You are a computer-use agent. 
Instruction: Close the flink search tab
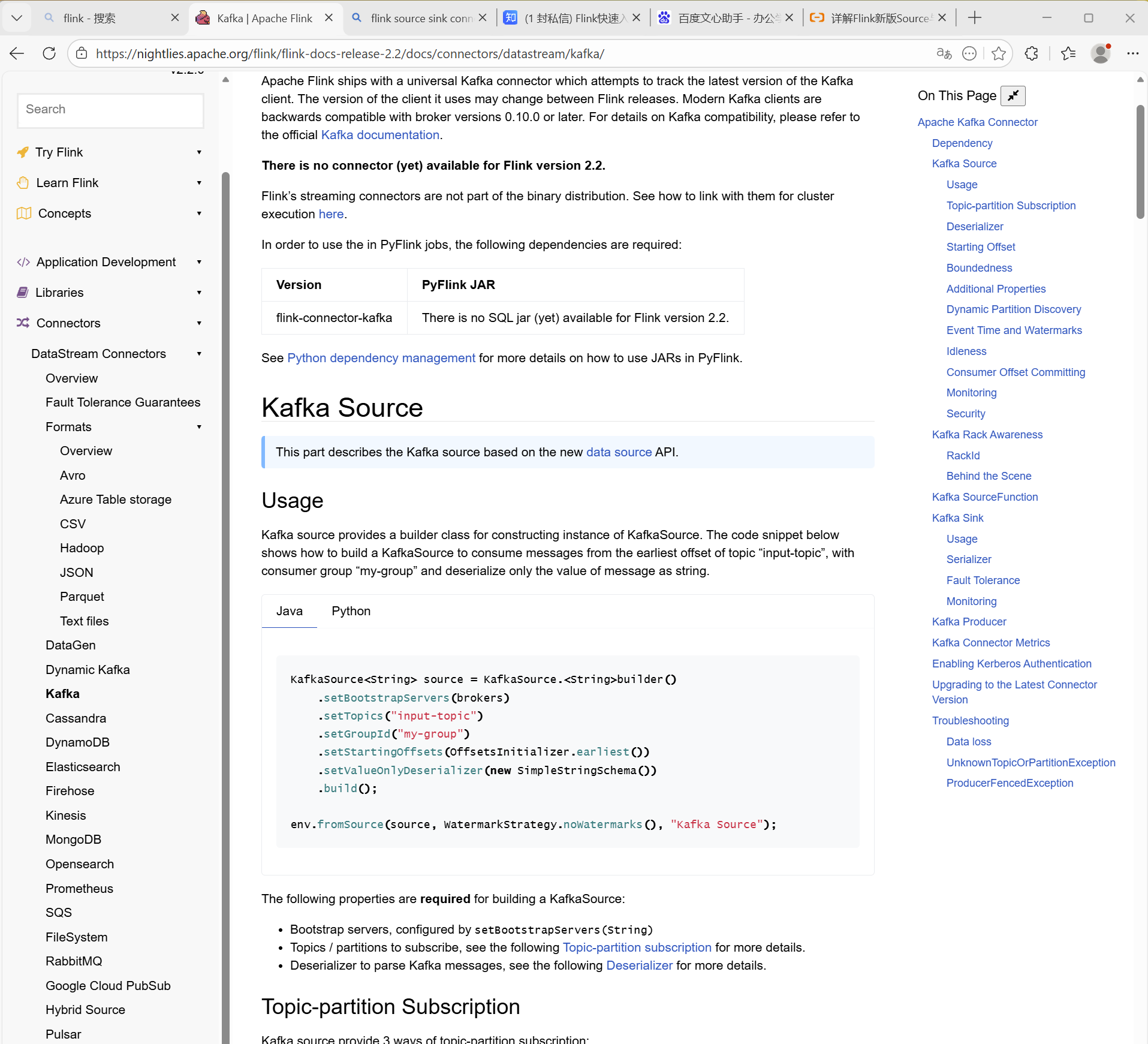click(x=175, y=18)
